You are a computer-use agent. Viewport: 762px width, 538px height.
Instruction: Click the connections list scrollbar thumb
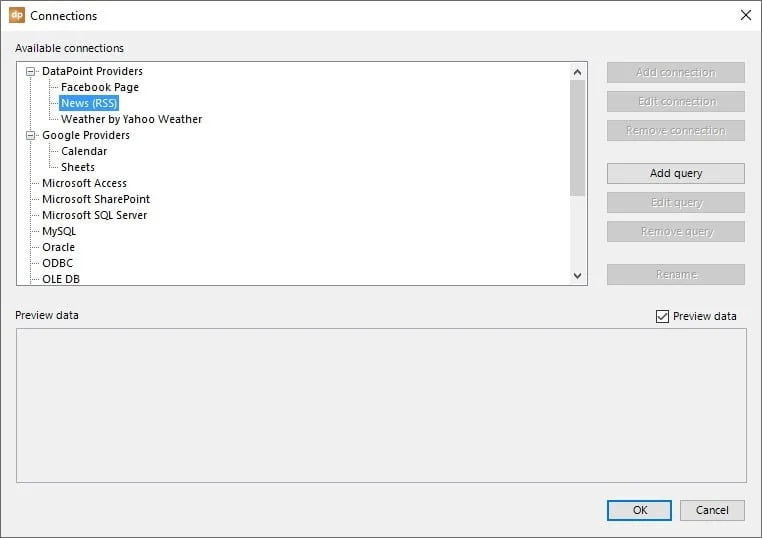coord(577,138)
